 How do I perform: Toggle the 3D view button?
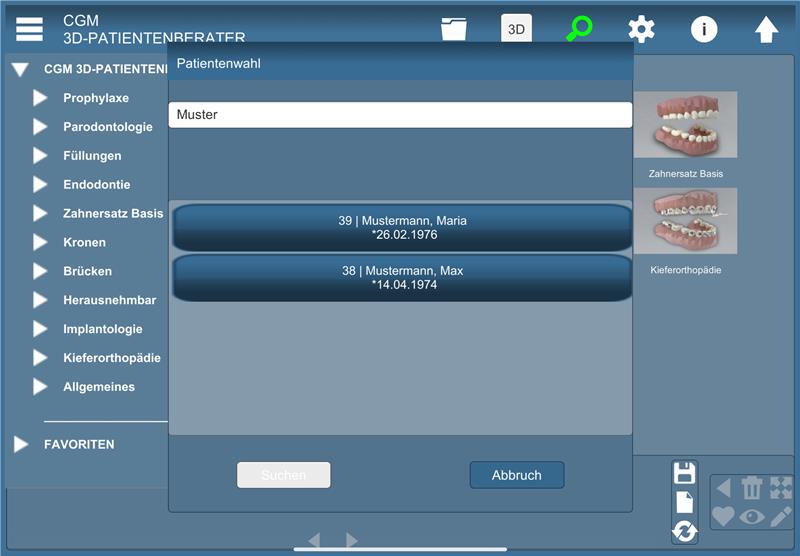pyautogui.click(x=516, y=29)
